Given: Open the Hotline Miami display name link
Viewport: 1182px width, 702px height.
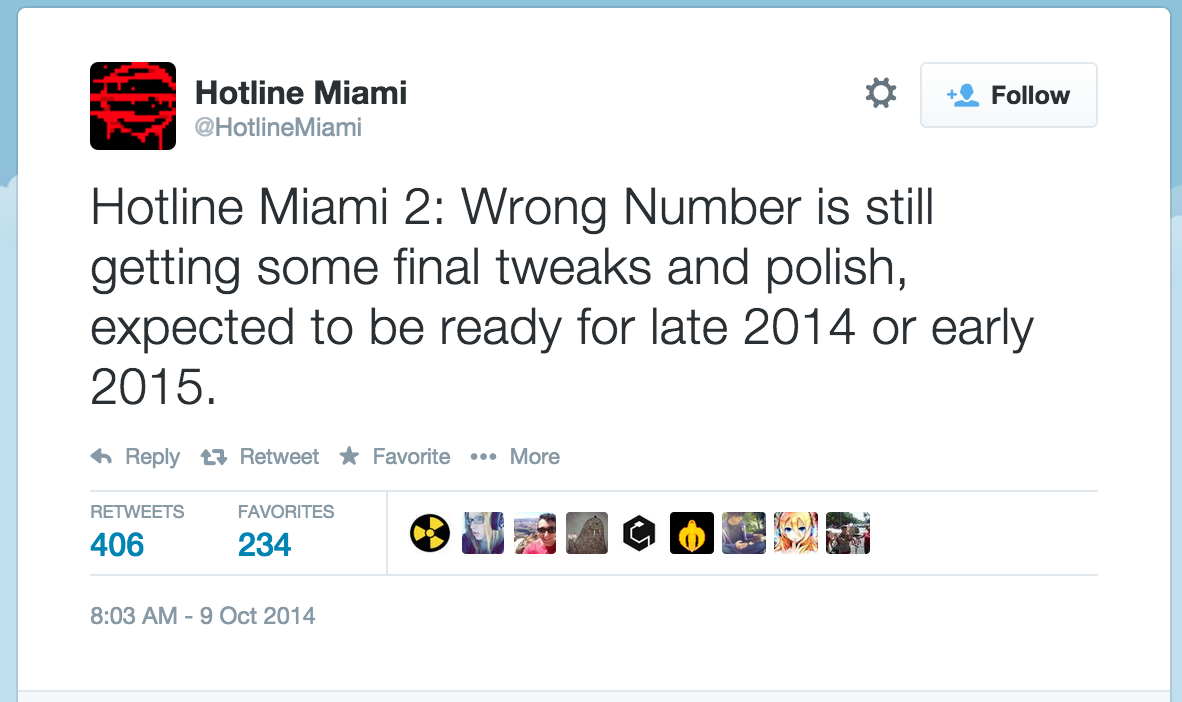Looking at the screenshot, I should pos(301,94).
